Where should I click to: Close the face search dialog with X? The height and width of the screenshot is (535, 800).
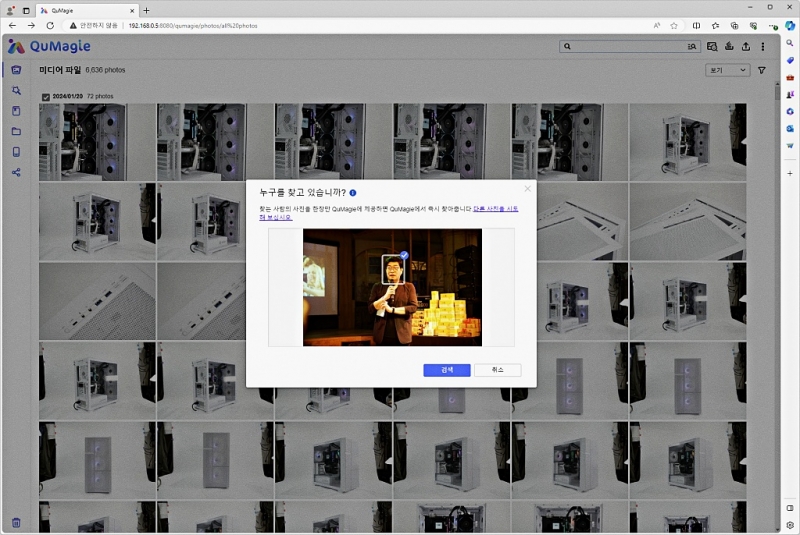point(527,189)
